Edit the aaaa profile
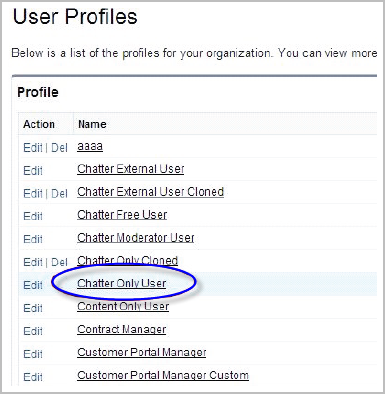Viewport: 385px width, 394px height. pos(33,148)
